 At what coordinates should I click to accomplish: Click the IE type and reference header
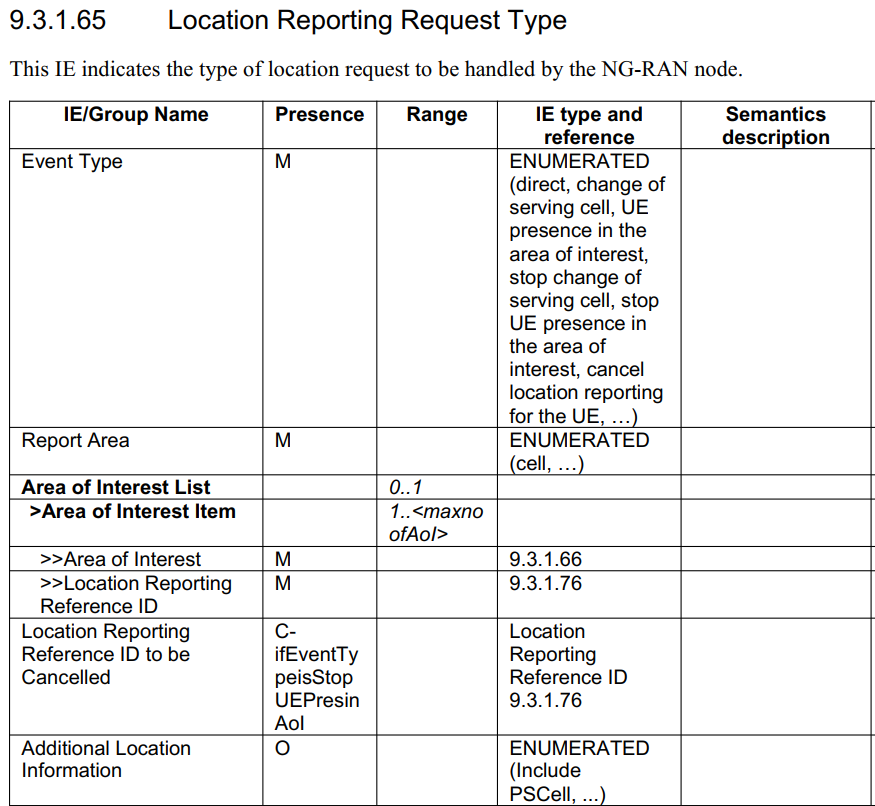(x=588, y=124)
